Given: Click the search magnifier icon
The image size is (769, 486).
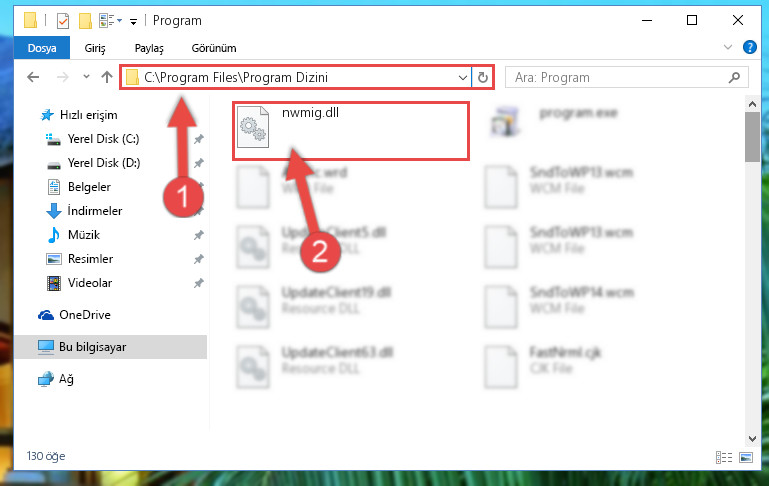Looking at the screenshot, I should click(x=734, y=77).
